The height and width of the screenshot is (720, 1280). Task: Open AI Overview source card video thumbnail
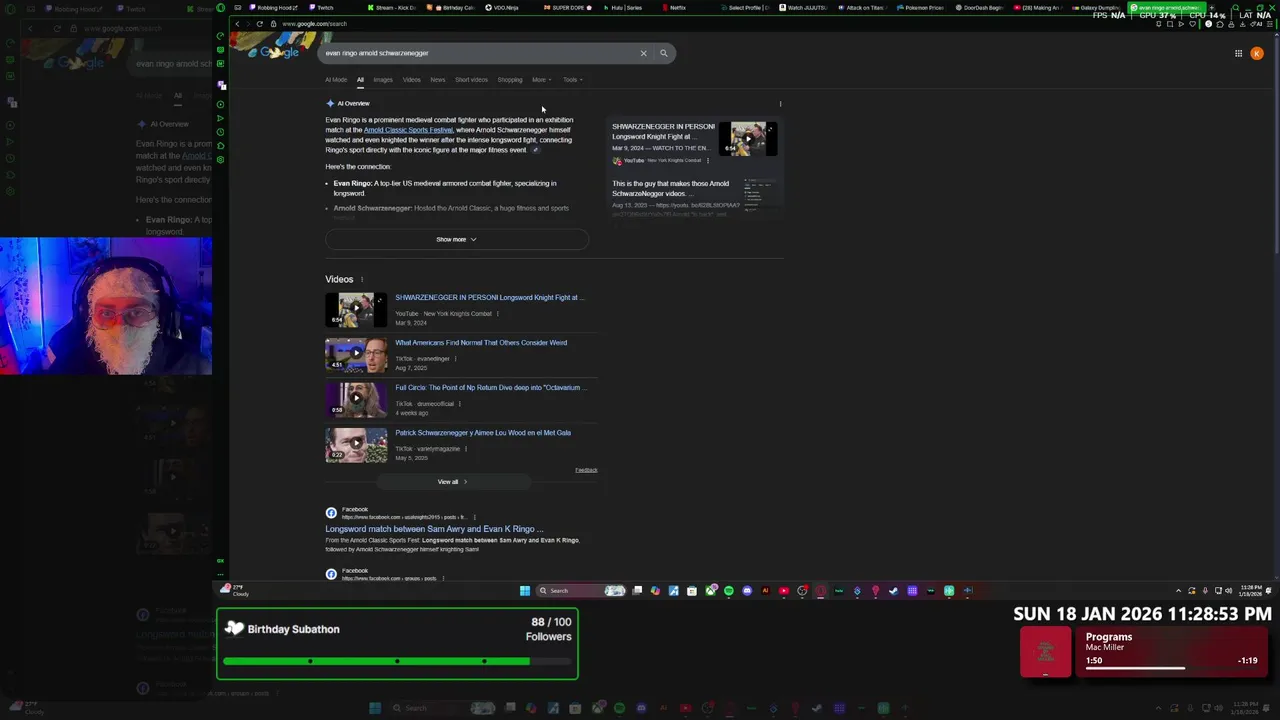pyautogui.click(x=748, y=139)
